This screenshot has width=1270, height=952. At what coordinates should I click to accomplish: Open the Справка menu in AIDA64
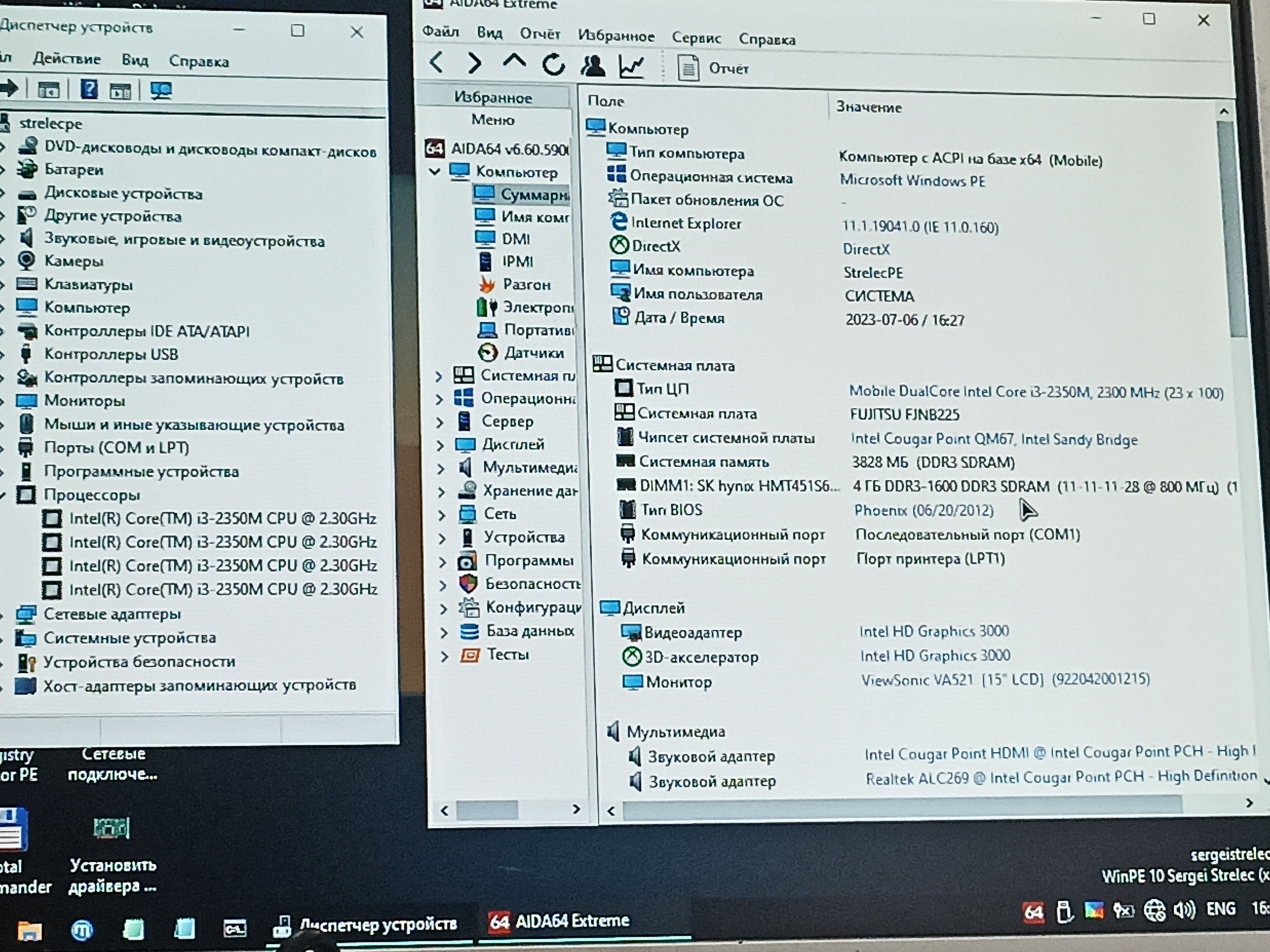tap(767, 39)
